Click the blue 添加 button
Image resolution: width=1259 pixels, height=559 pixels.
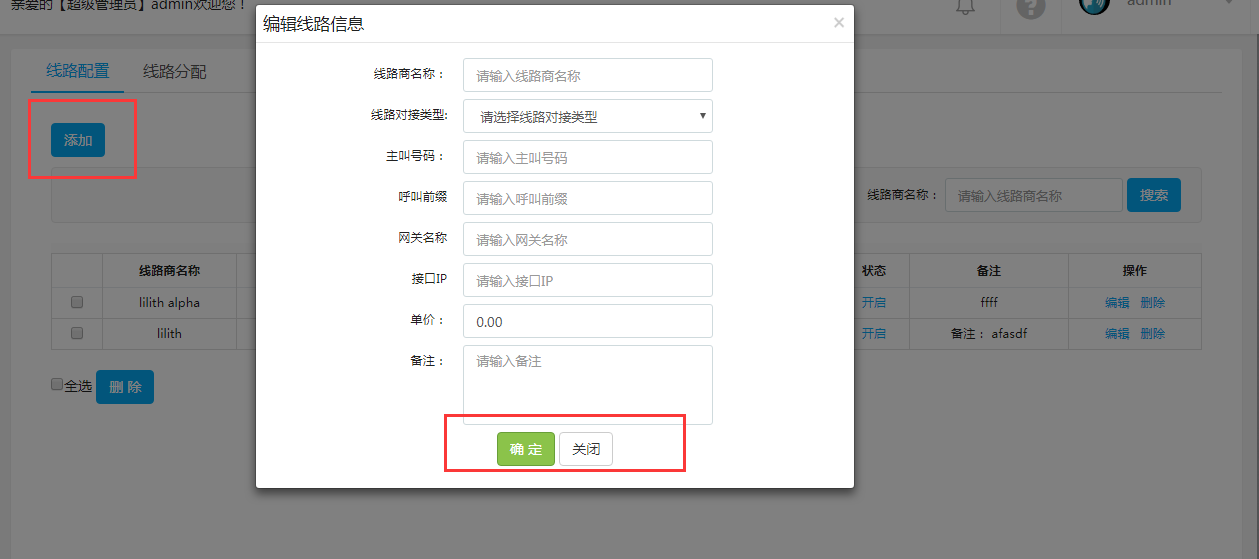78,140
